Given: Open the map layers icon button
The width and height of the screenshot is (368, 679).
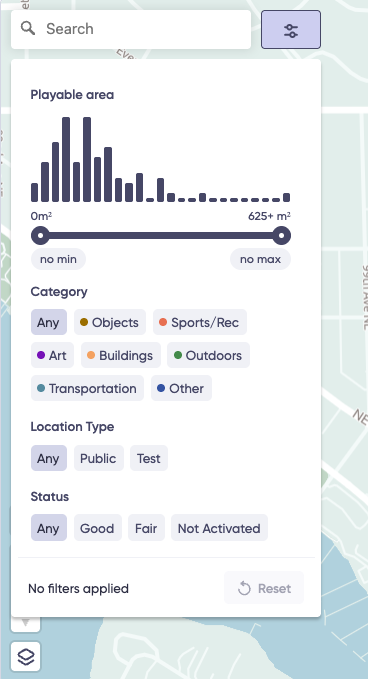Looking at the screenshot, I should tap(26, 656).
